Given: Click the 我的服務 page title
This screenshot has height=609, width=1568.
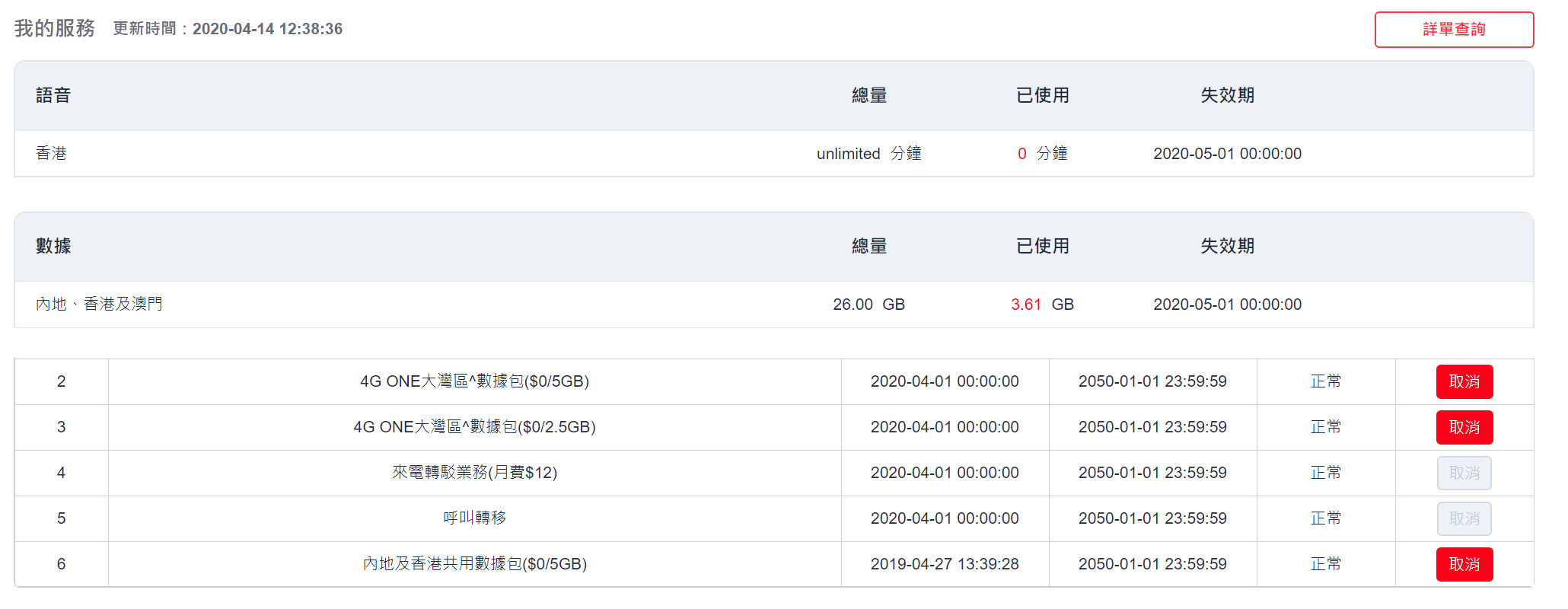Looking at the screenshot, I should pyautogui.click(x=54, y=28).
